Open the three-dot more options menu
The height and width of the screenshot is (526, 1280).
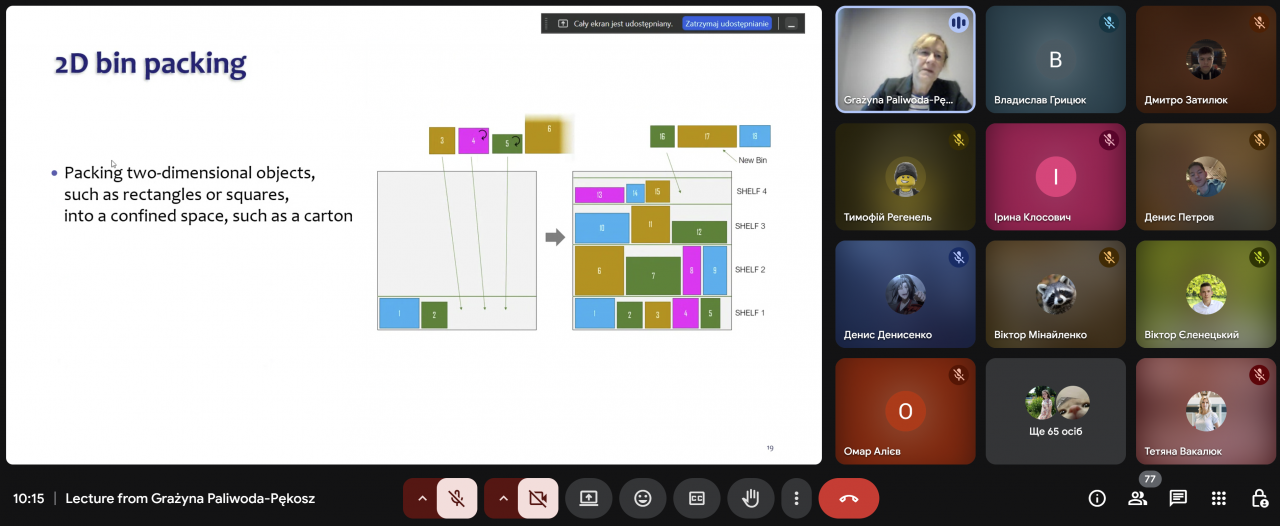tap(796, 498)
